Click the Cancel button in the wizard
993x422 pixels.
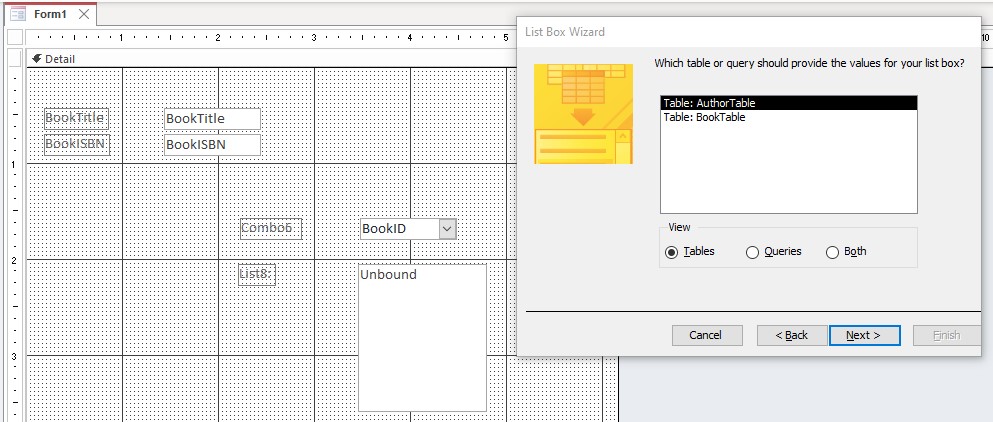point(705,335)
